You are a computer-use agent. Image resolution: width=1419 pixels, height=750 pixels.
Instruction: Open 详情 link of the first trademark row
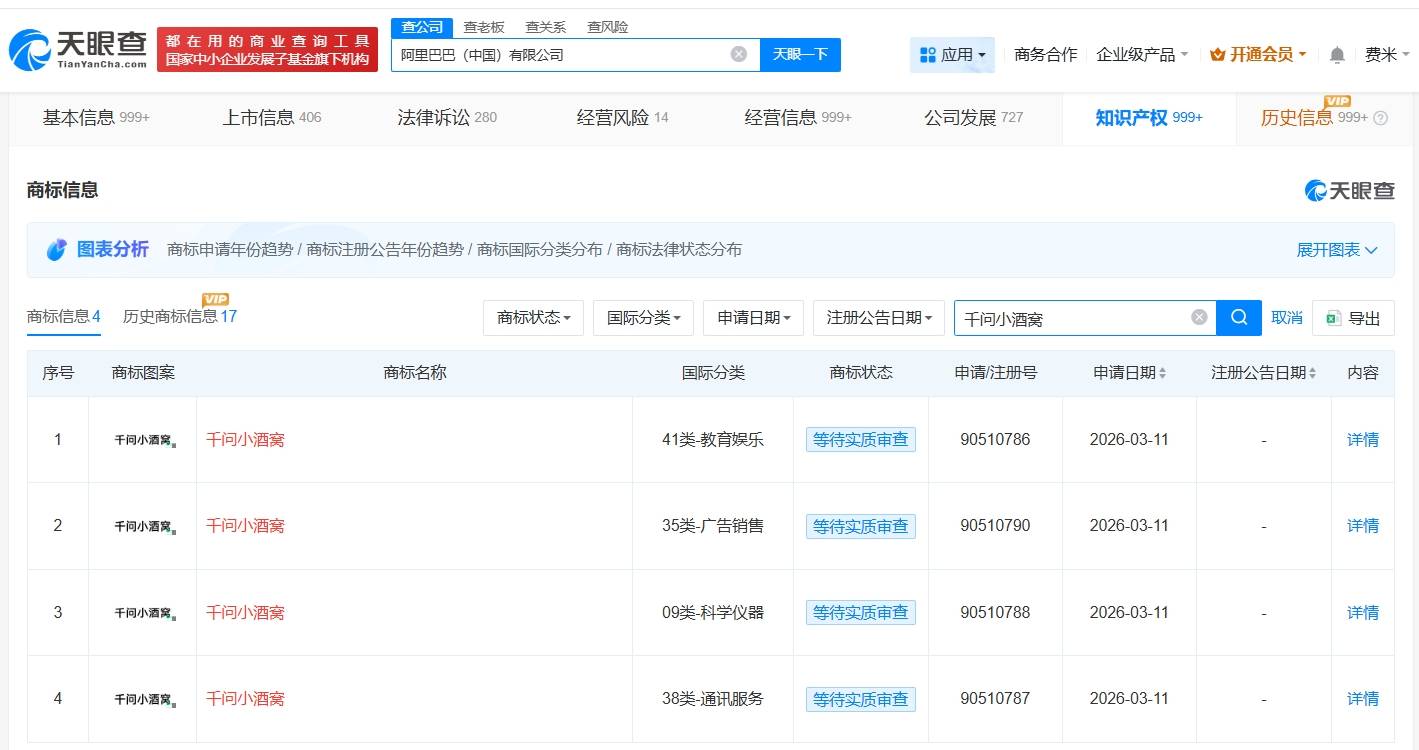point(1362,439)
